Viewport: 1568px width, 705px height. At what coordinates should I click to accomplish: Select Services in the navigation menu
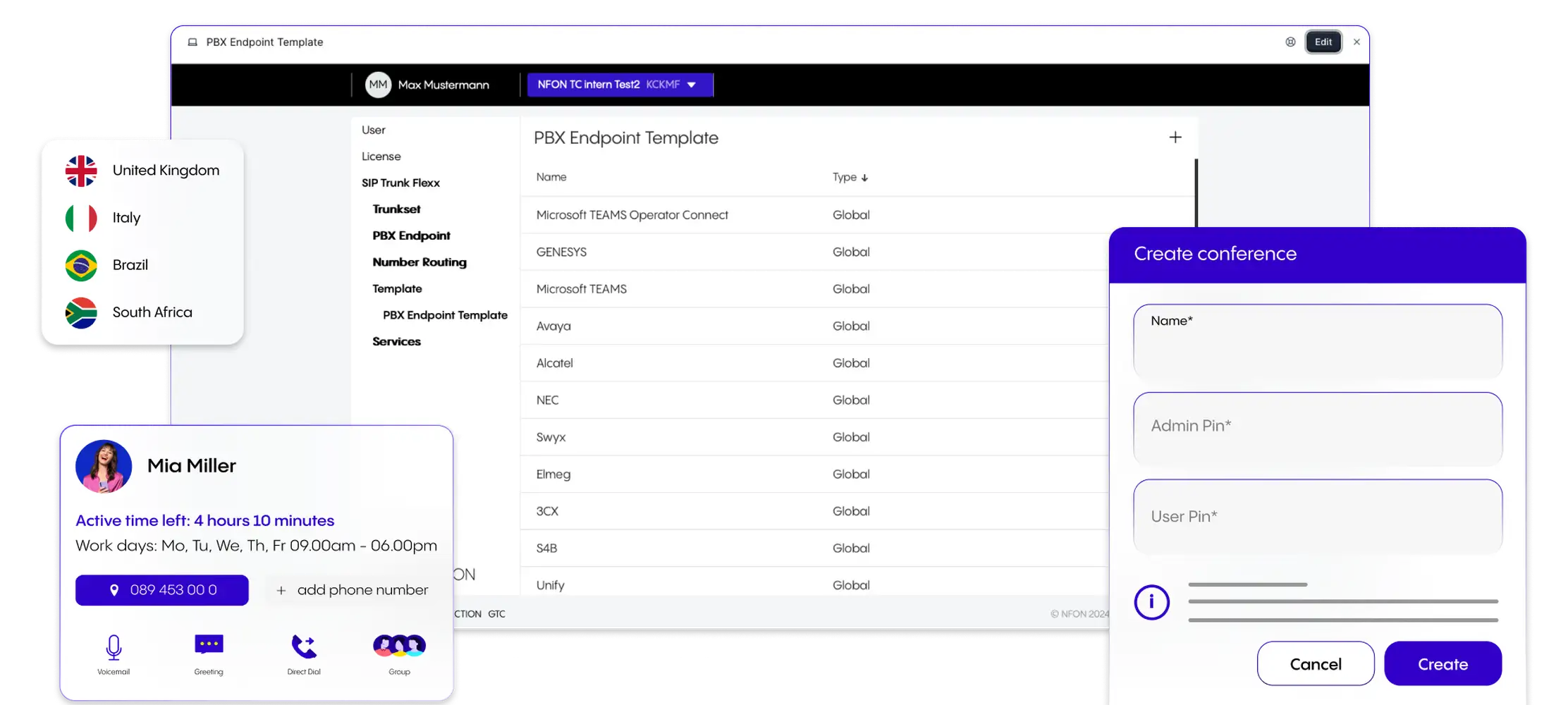point(396,341)
